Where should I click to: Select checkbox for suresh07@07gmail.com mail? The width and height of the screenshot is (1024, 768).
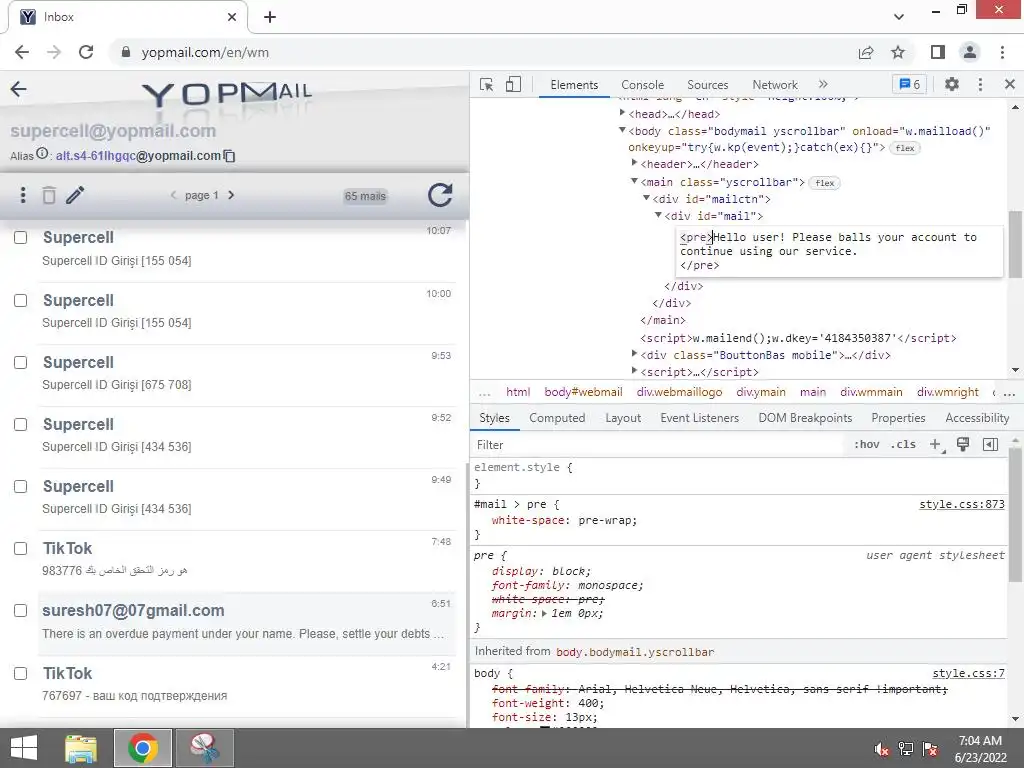21,611
